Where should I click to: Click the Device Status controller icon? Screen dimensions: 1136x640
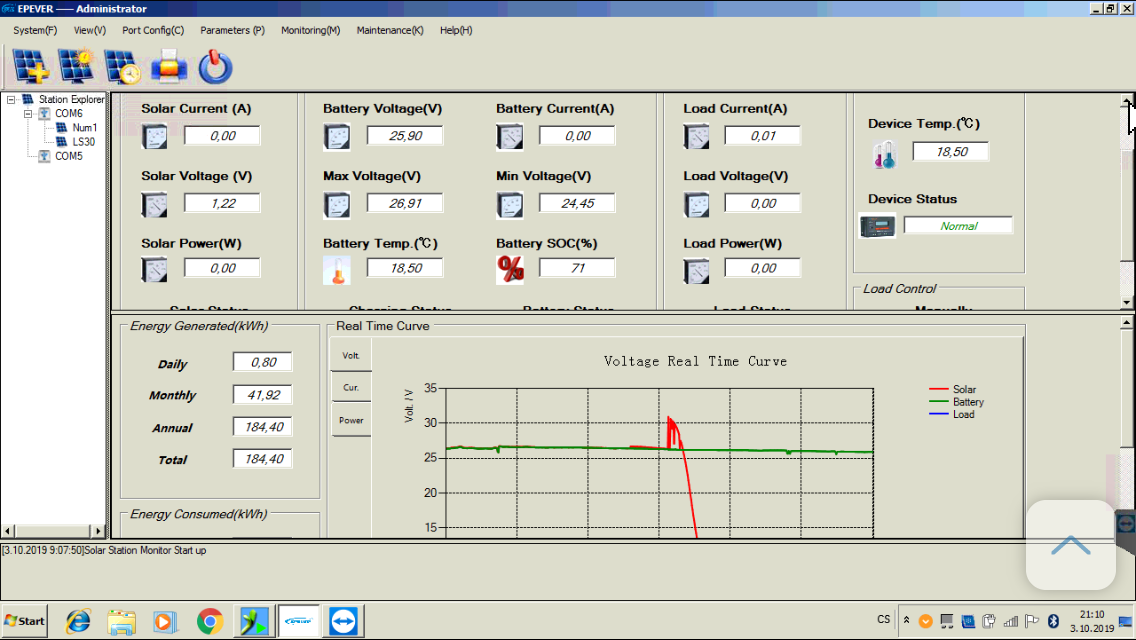click(878, 226)
